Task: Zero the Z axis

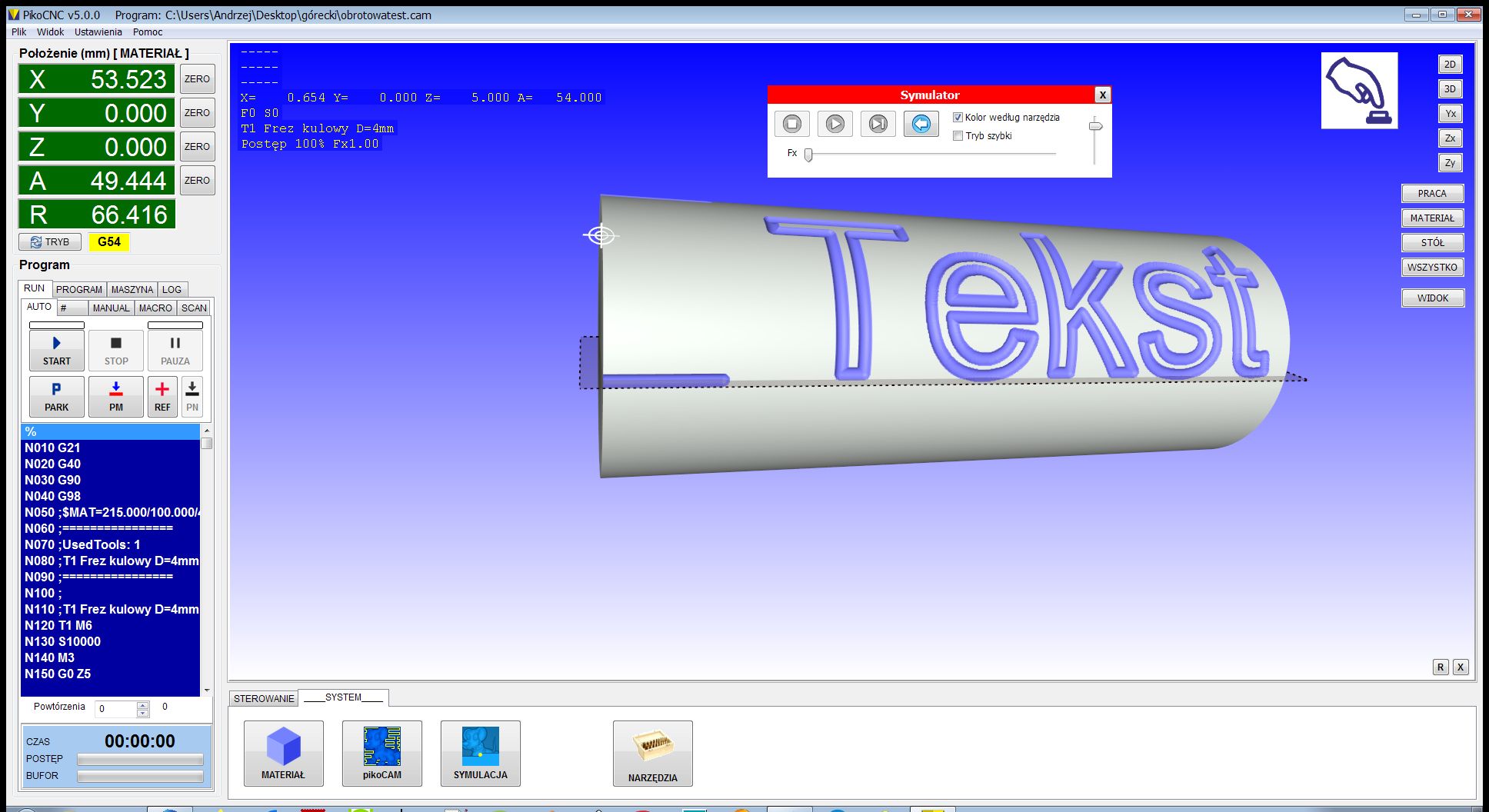Action: pyautogui.click(x=197, y=147)
